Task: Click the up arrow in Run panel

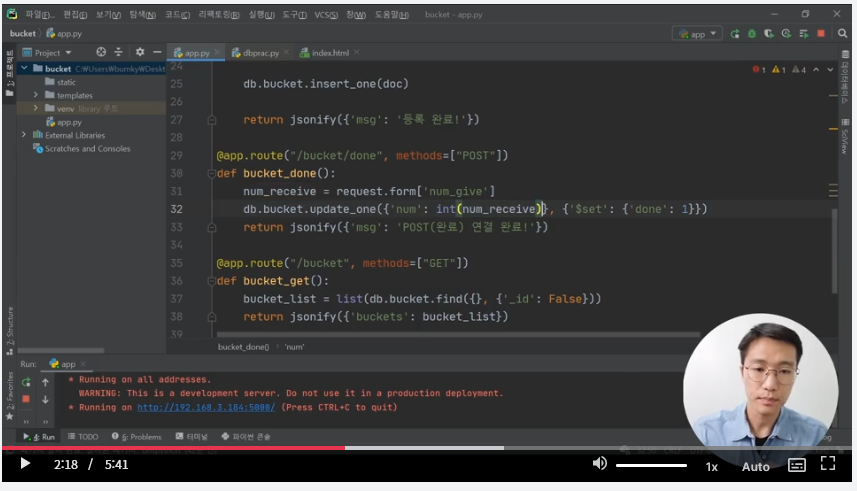Action: [45, 382]
